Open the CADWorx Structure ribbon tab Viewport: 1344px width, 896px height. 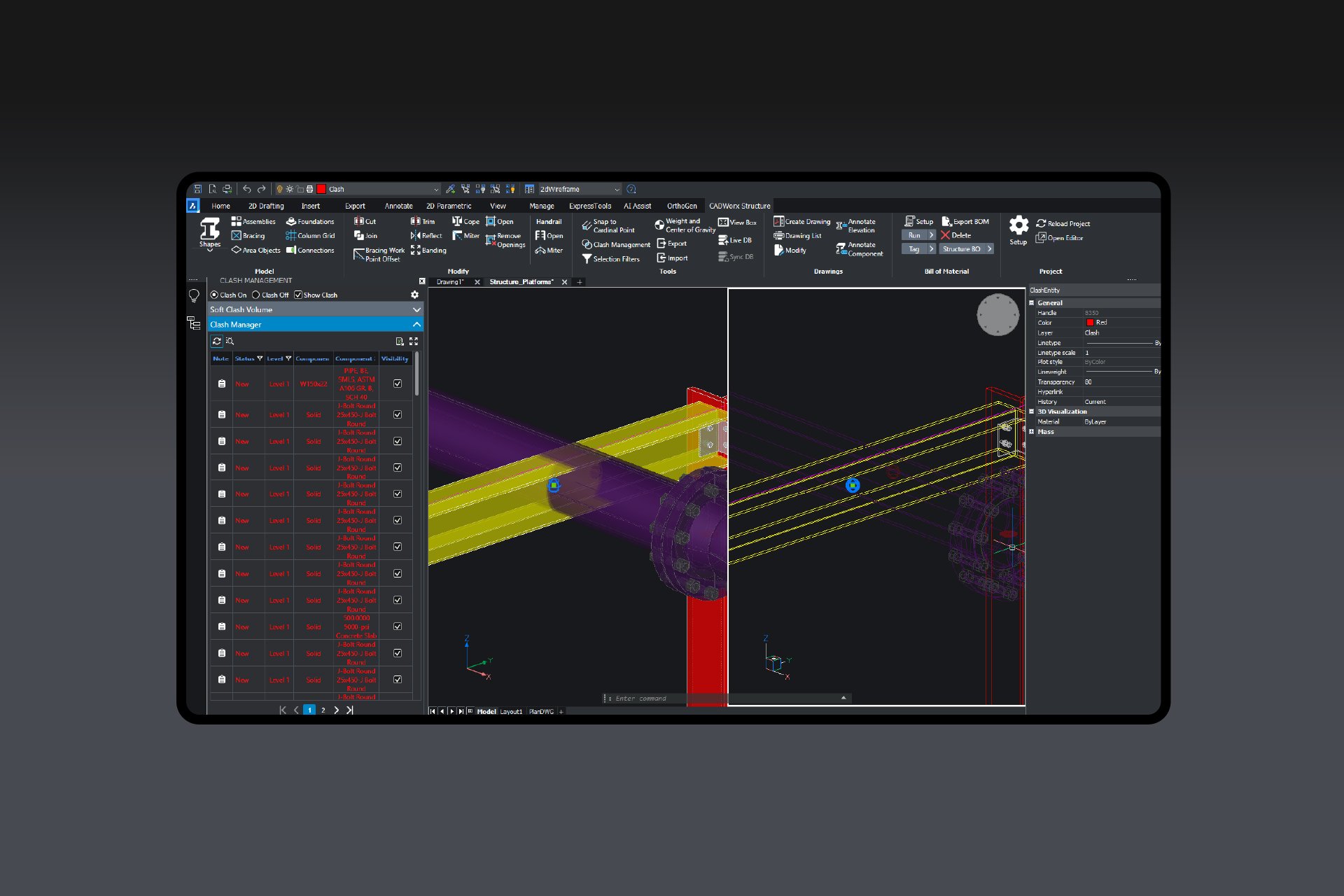(x=740, y=206)
